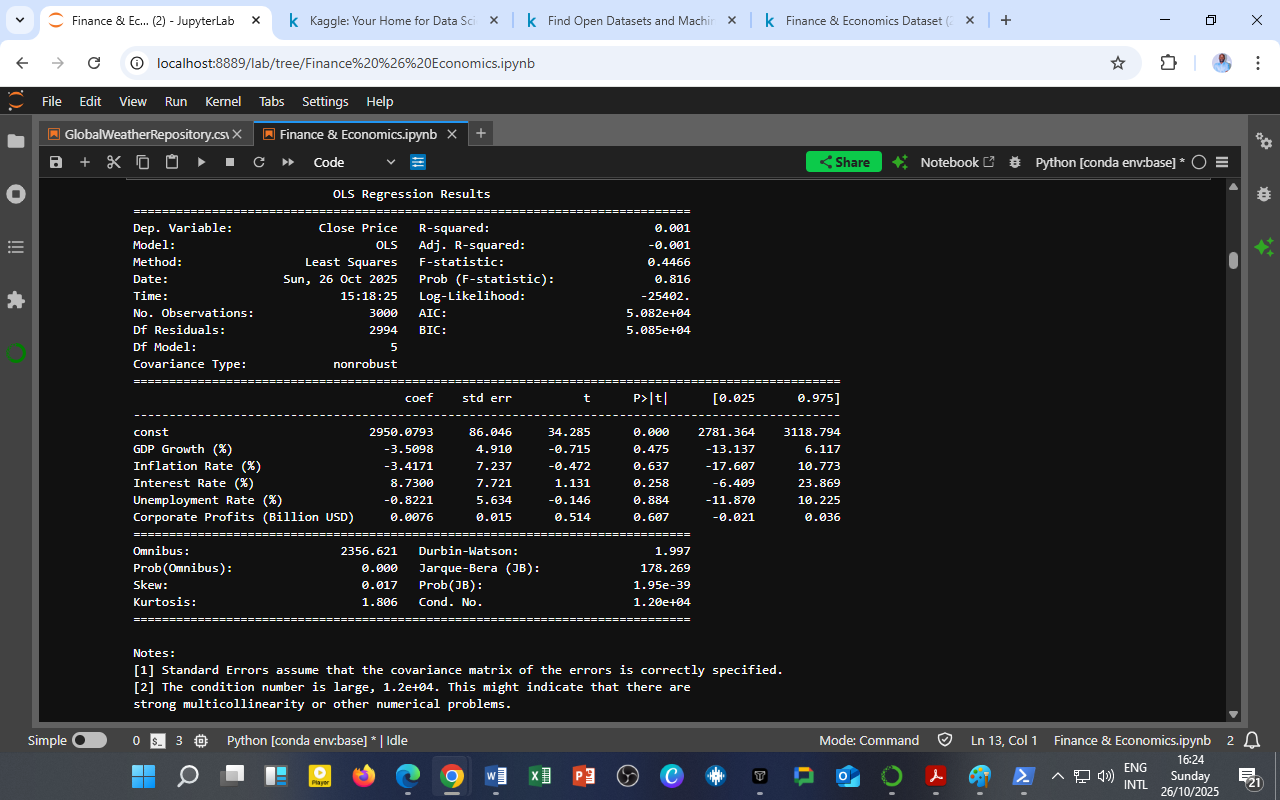1280x800 pixels.
Task: Click the copy cells icon
Action: (142, 161)
